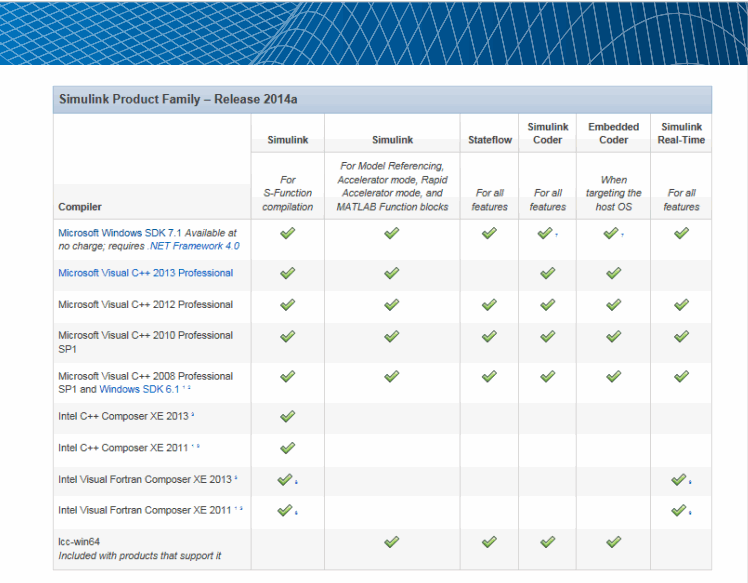Click Embedded Coder checkmark for Visual C++ 2013
748x583 pixels.
[x=613, y=273]
